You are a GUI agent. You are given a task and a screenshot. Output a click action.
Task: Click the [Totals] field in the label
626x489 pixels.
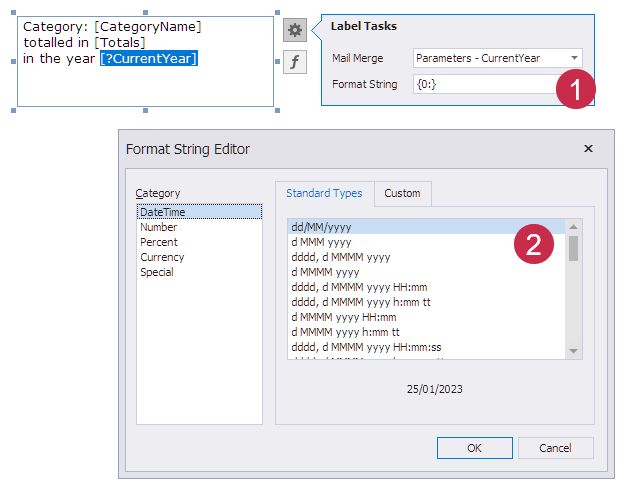120,43
